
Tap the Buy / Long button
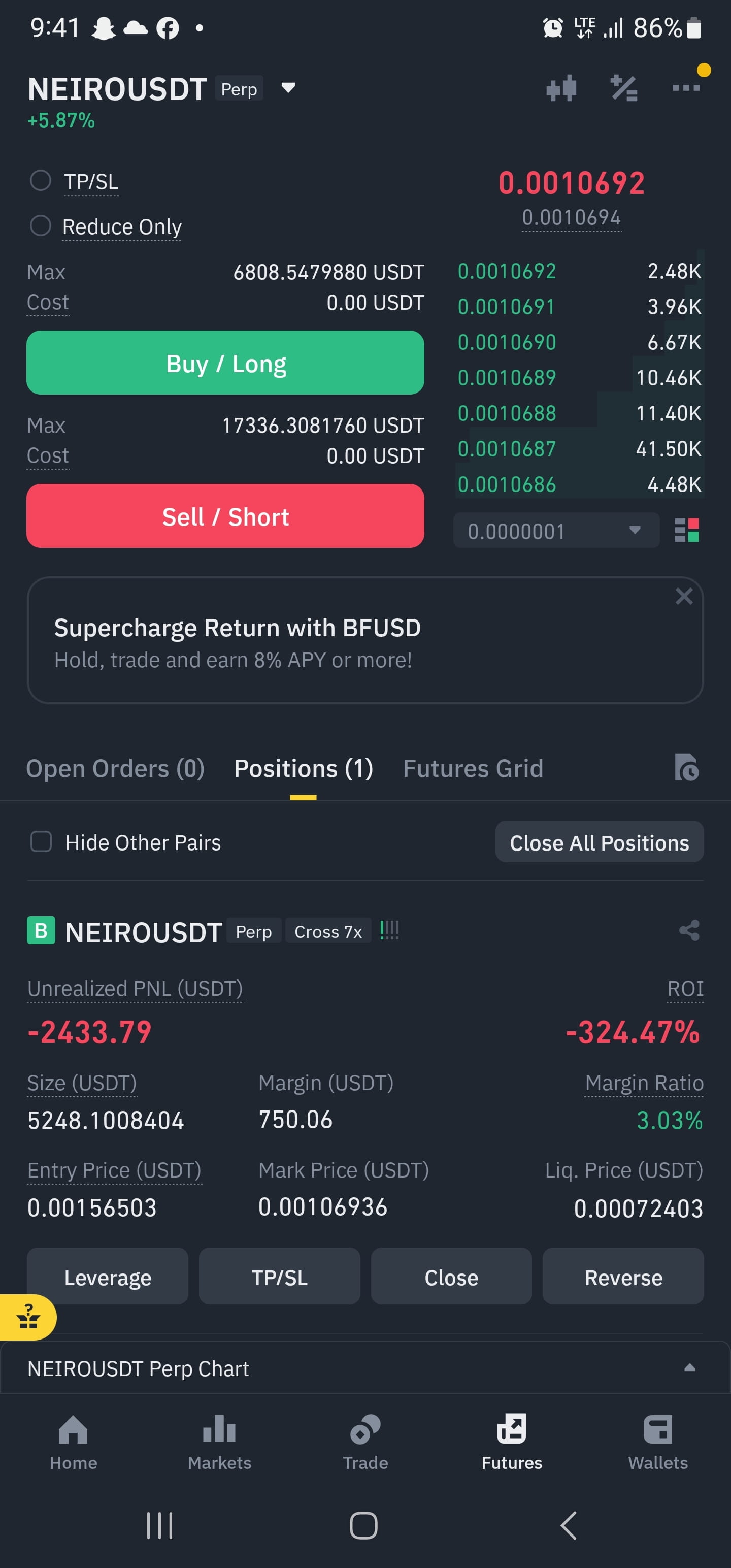tap(225, 363)
